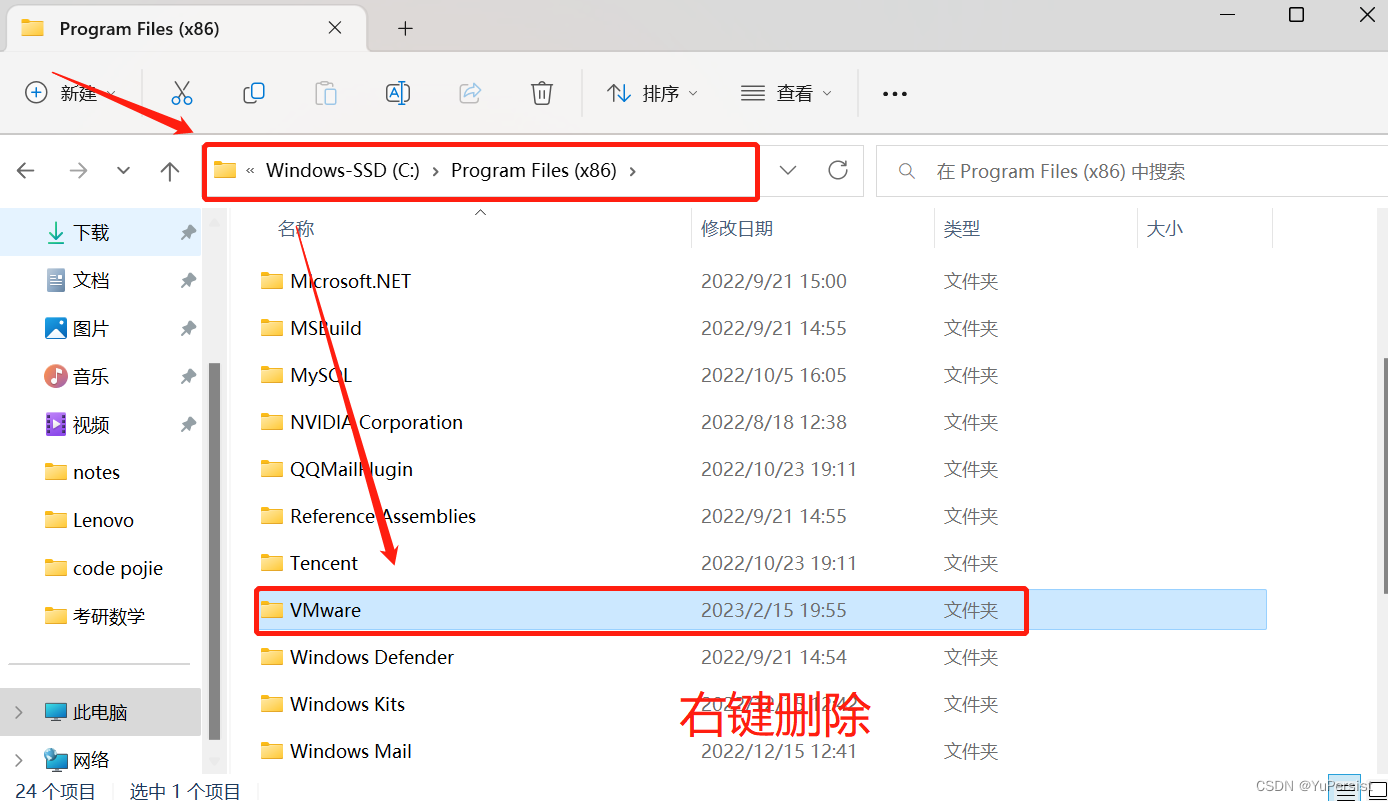This screenshot has width=1388, height=801.
Task: Expand the 网络 tree node
Action: [18, 760]
